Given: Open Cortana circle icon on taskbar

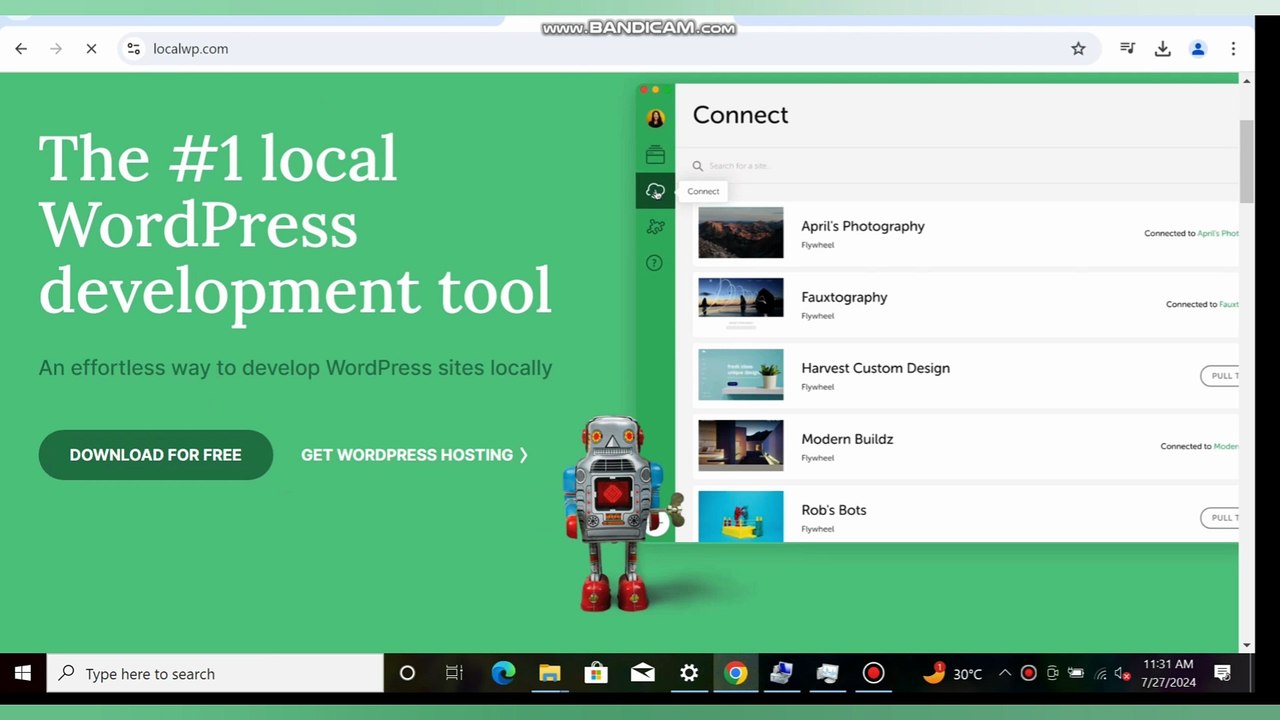Looking at the screenshot, I should (407, 673).
